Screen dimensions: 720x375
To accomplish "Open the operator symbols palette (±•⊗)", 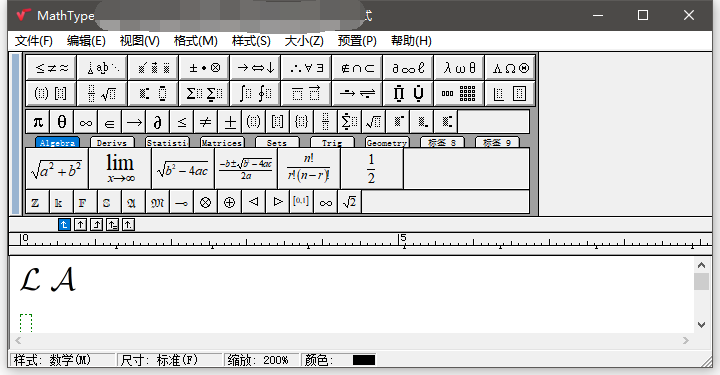I will point(204,68).
